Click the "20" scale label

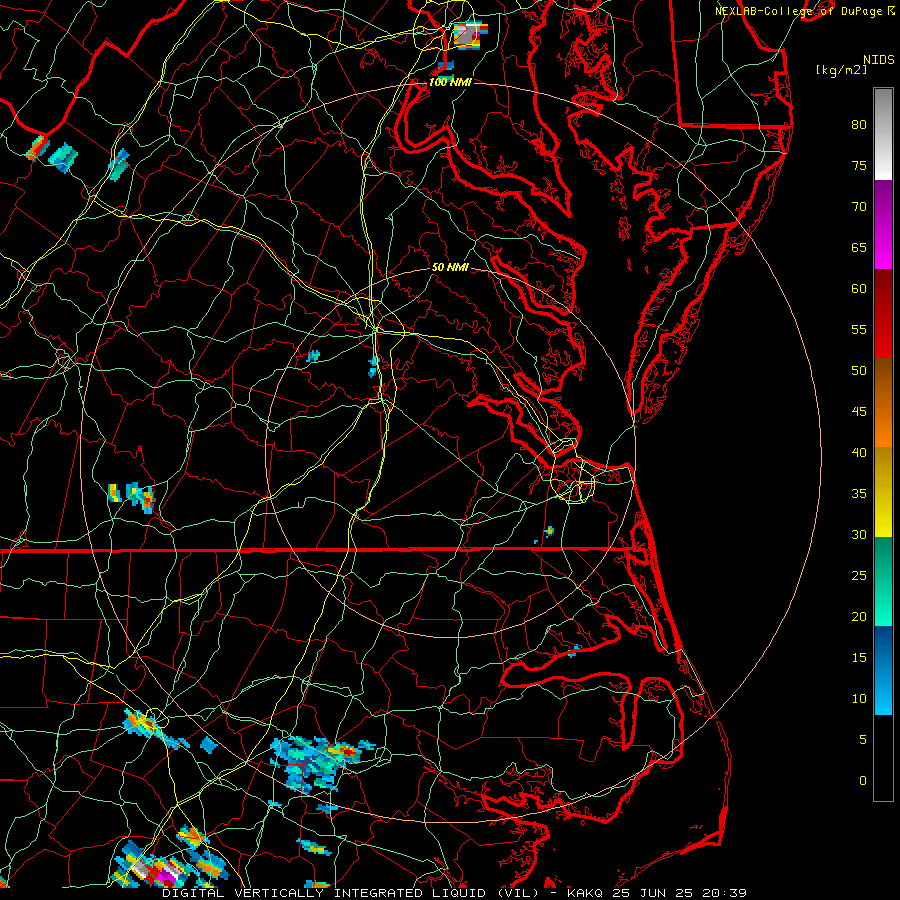[x=859, y=616]
